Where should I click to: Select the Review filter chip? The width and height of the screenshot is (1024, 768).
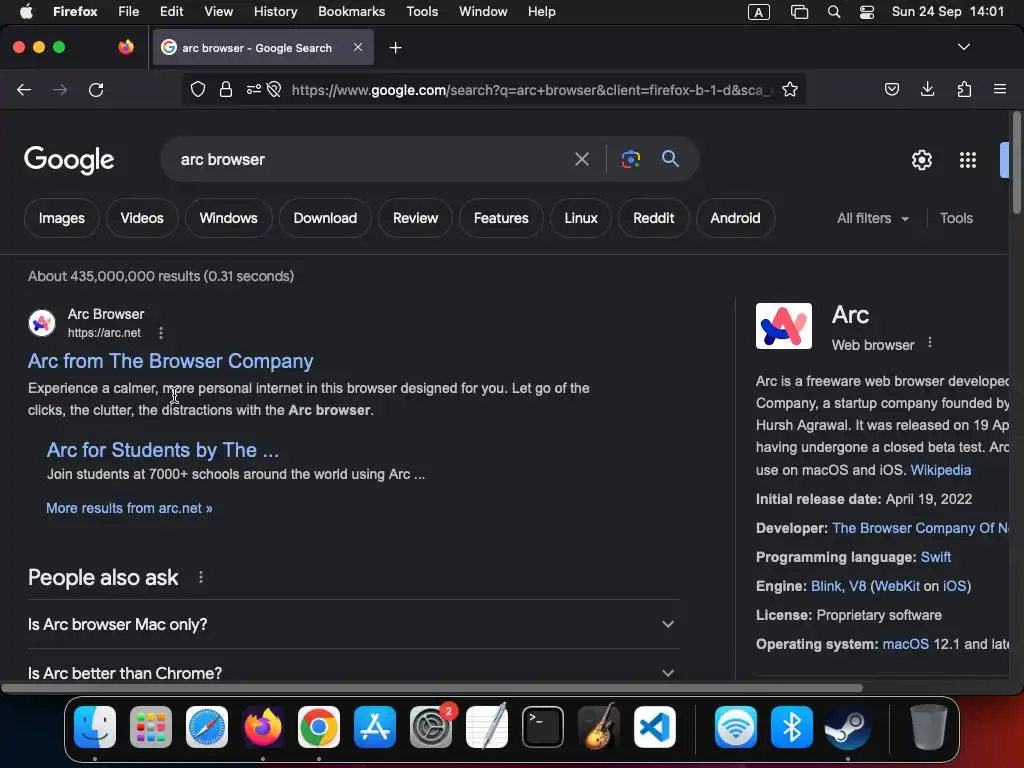click(x=415, y=218)
